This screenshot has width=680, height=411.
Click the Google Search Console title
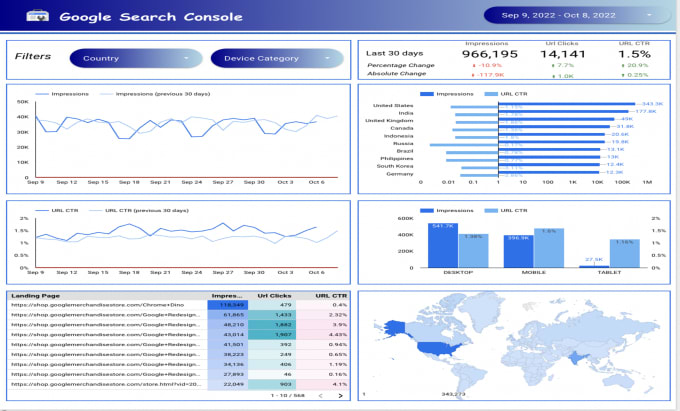point(151,17)
